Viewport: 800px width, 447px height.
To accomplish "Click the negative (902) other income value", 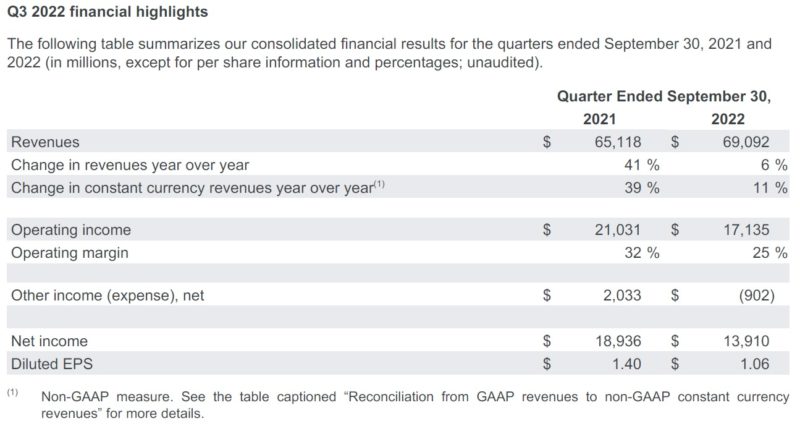I will click(765, 296).
